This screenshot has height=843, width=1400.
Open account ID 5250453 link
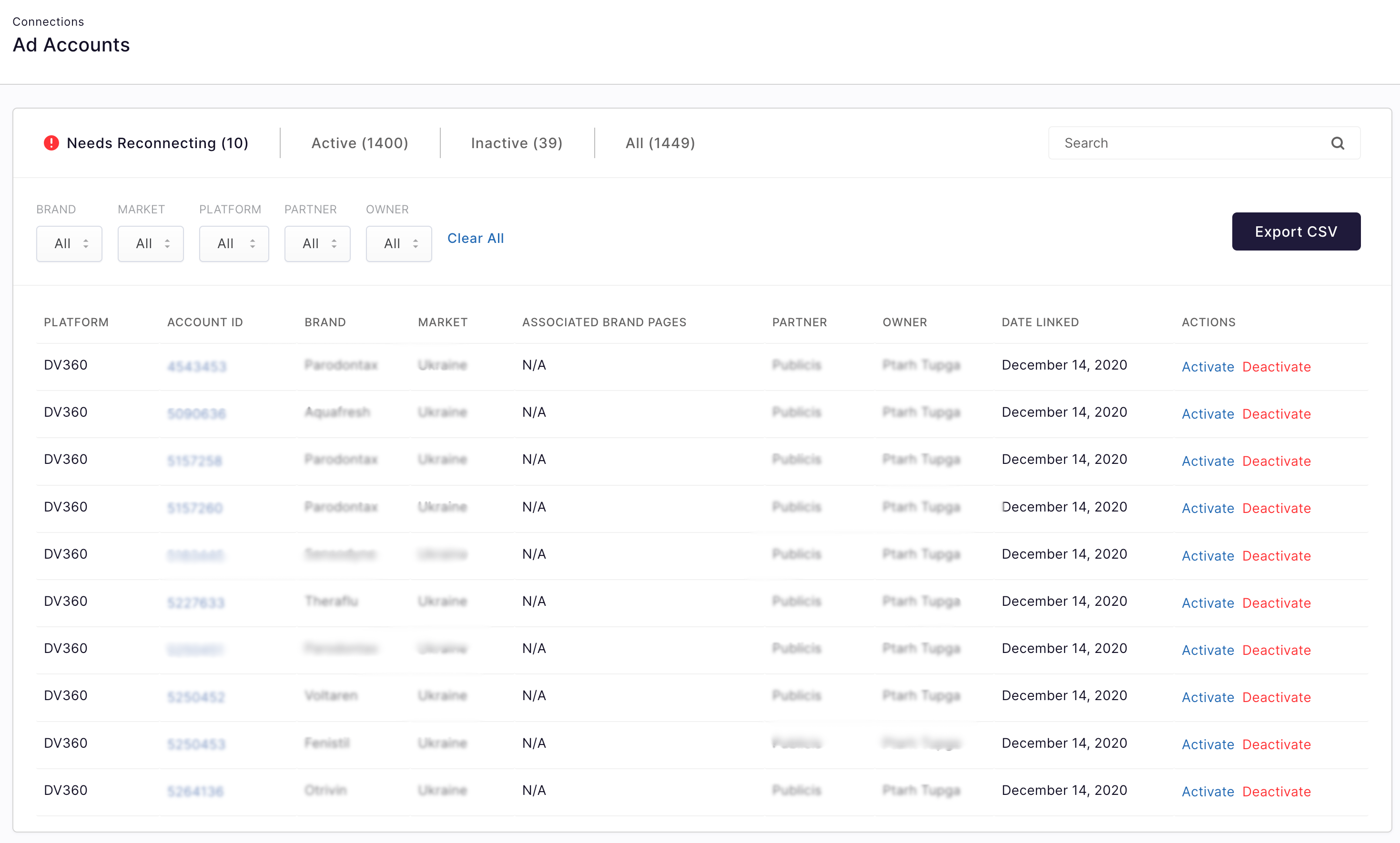[x=196, y=745]
